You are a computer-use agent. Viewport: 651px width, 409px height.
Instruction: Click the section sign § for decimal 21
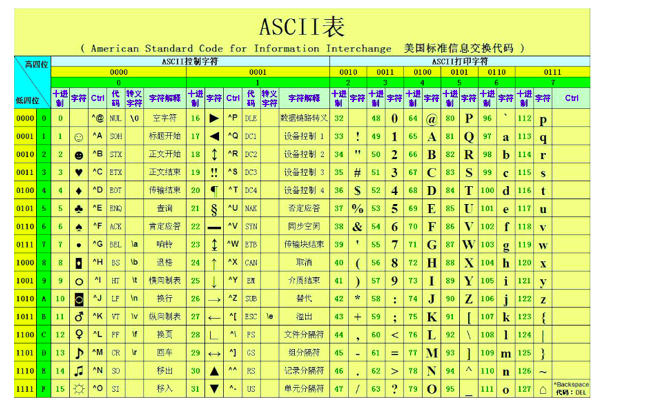(214, 209)
